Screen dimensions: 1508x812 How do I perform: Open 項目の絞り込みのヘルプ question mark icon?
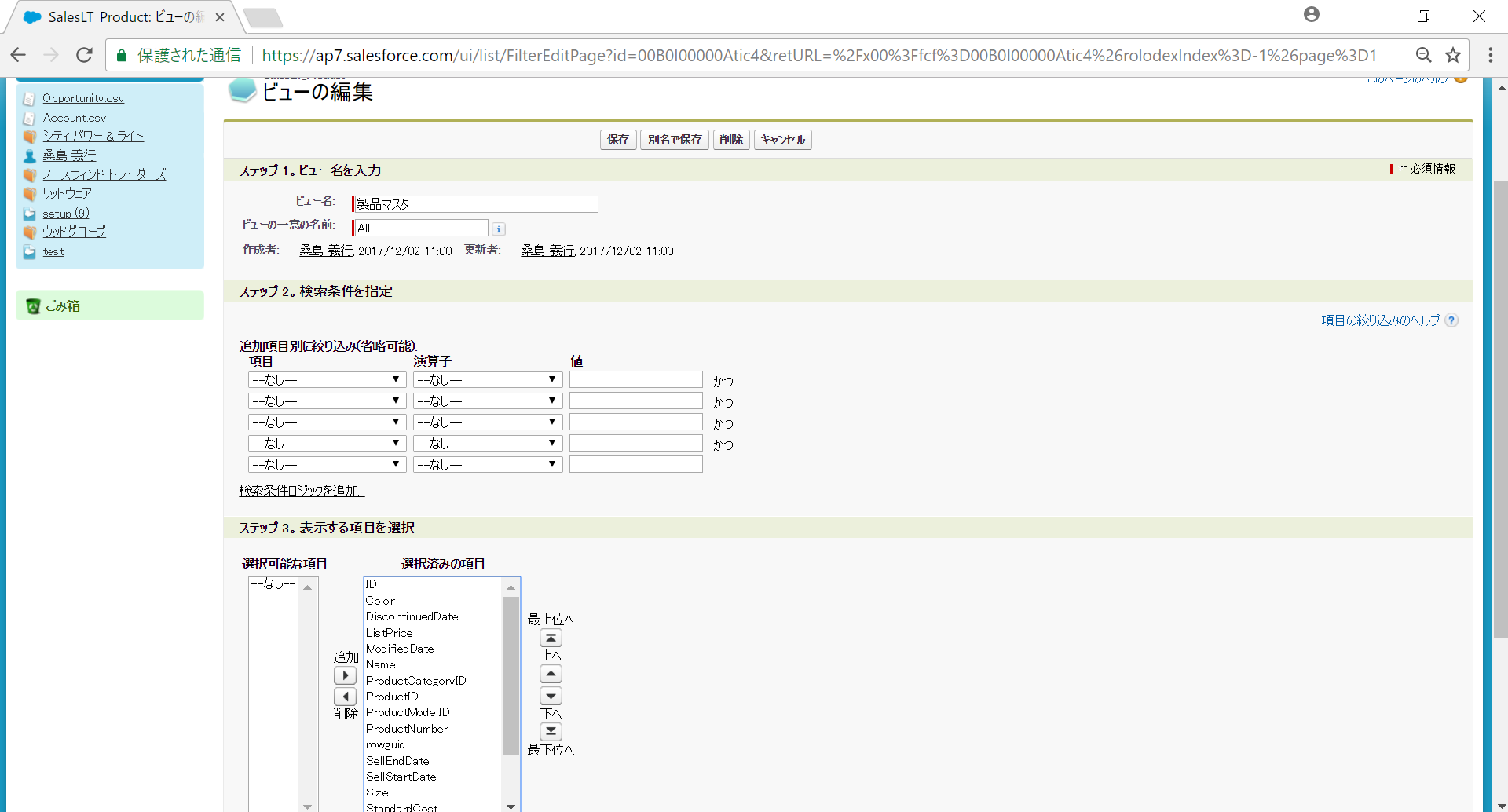(1451, 320)
